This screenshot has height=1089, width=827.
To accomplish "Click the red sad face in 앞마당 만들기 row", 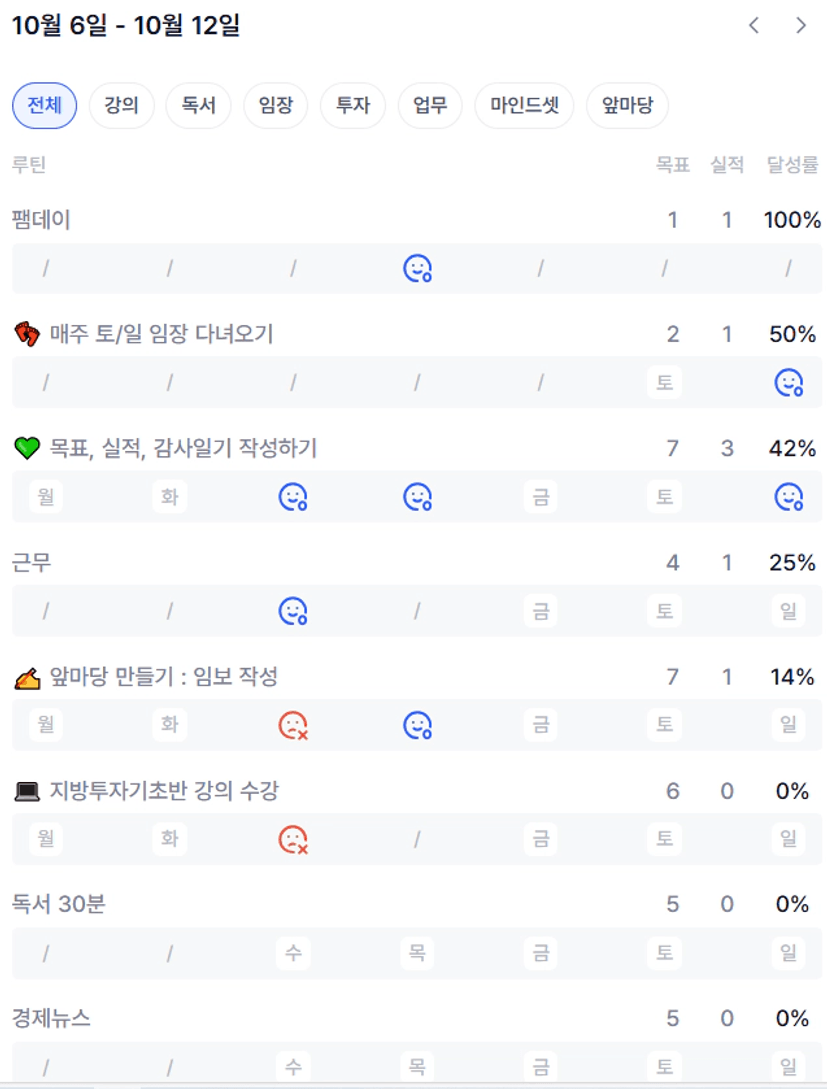I will [293, 724].
